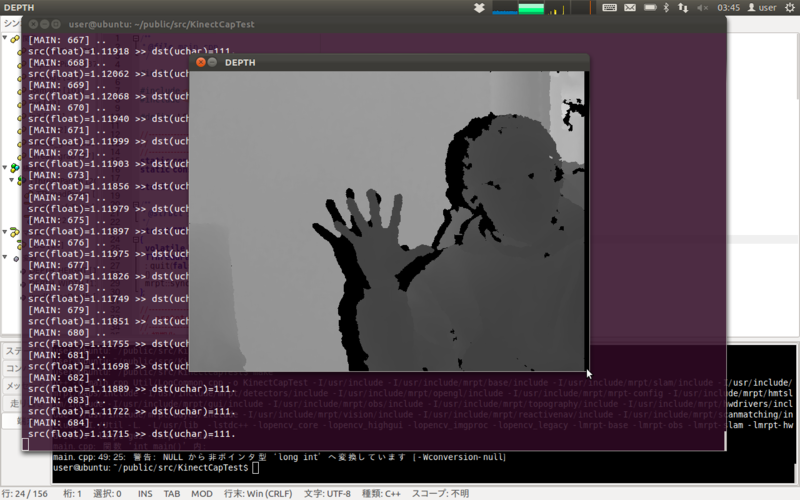Open the clock showing 03:45

(728, 8)
